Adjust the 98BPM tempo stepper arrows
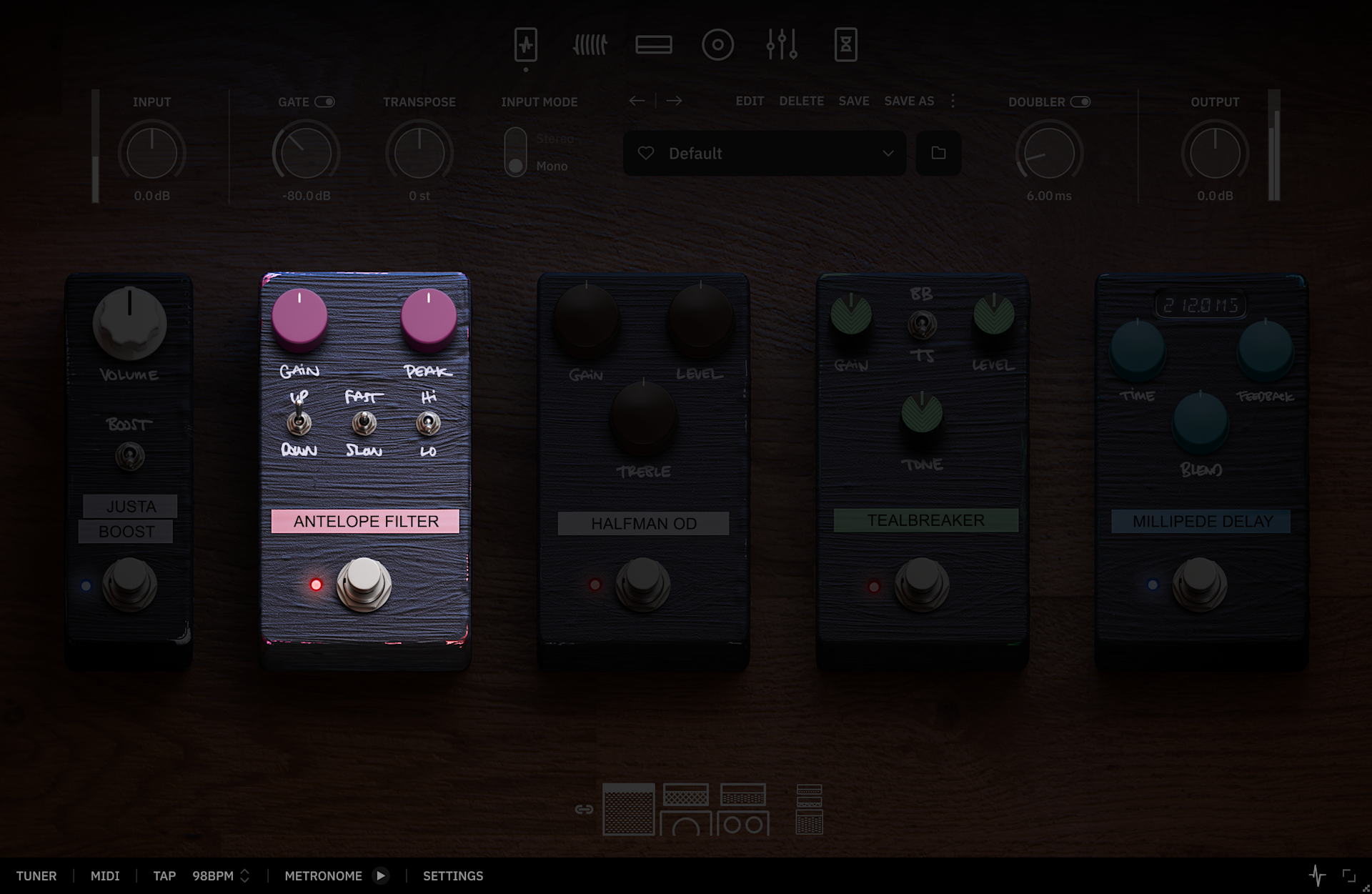The image size is (1372, 894). pos(244,875)
